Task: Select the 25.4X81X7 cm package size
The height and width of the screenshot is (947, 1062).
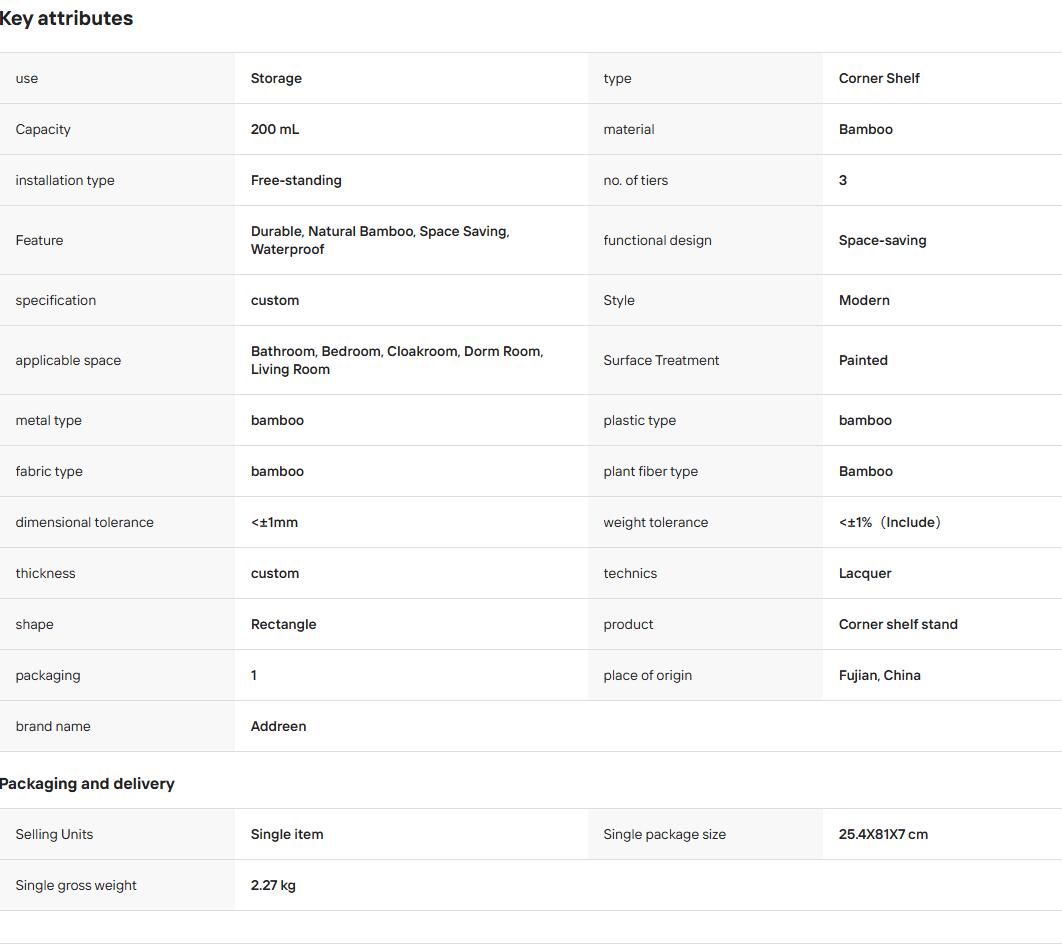Action: click(883, 835)
